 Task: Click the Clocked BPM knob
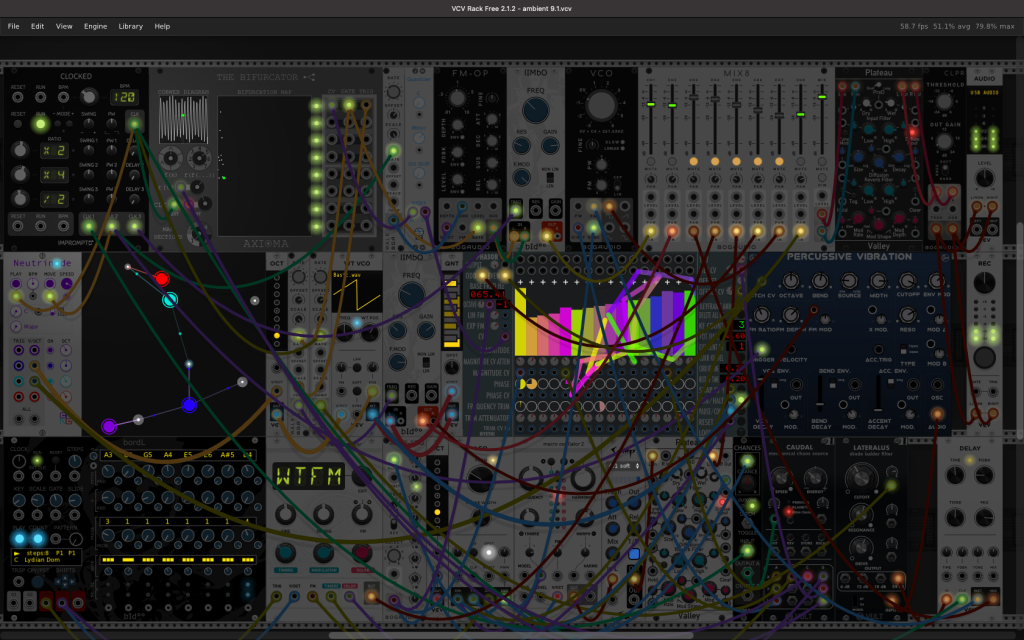click(x=88, y=97)
